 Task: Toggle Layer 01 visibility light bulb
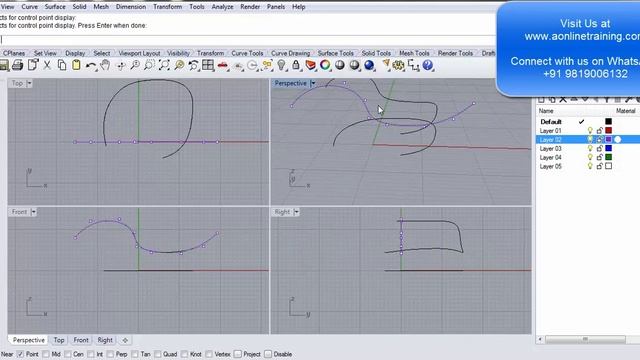(x=590, y=131)
